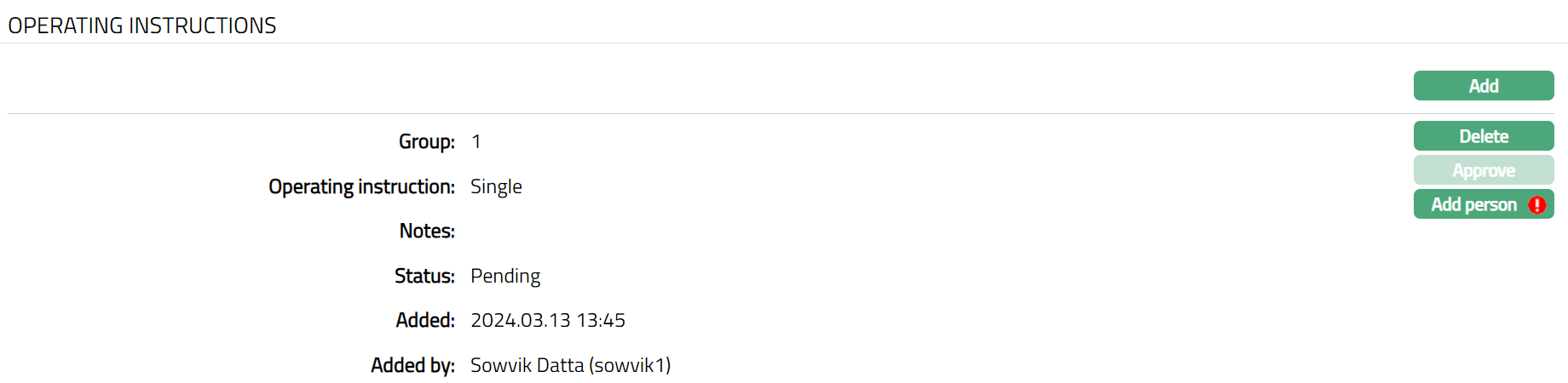
Task: Click the time 13:45 in the Added row
Action: click(x=601, y=320)
